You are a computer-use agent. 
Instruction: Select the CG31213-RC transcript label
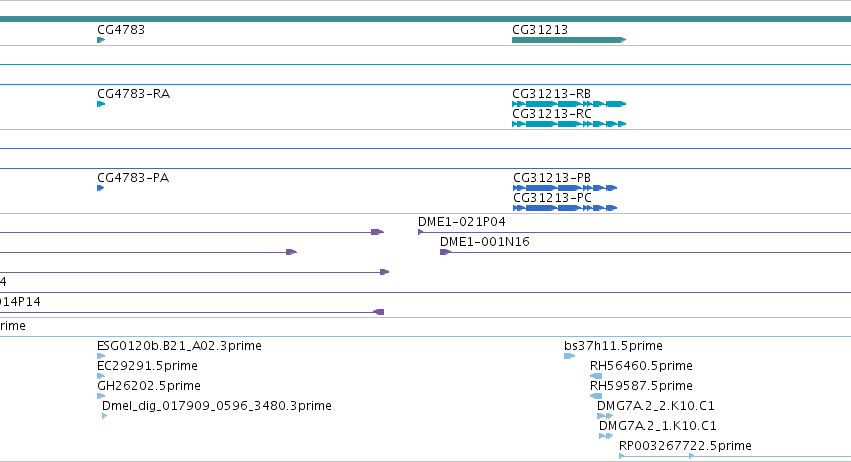point(552,114)
